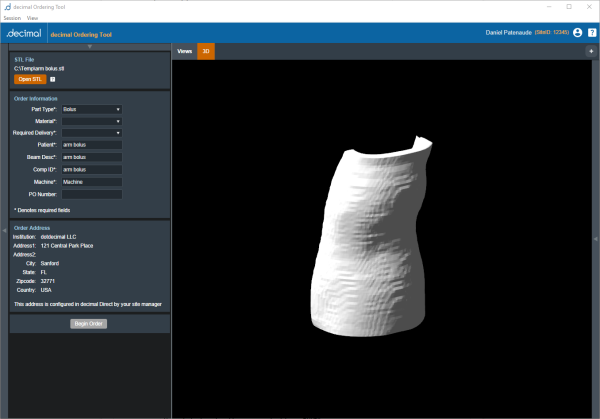
Task: Maximize the application window
Action: coord(569,7)
